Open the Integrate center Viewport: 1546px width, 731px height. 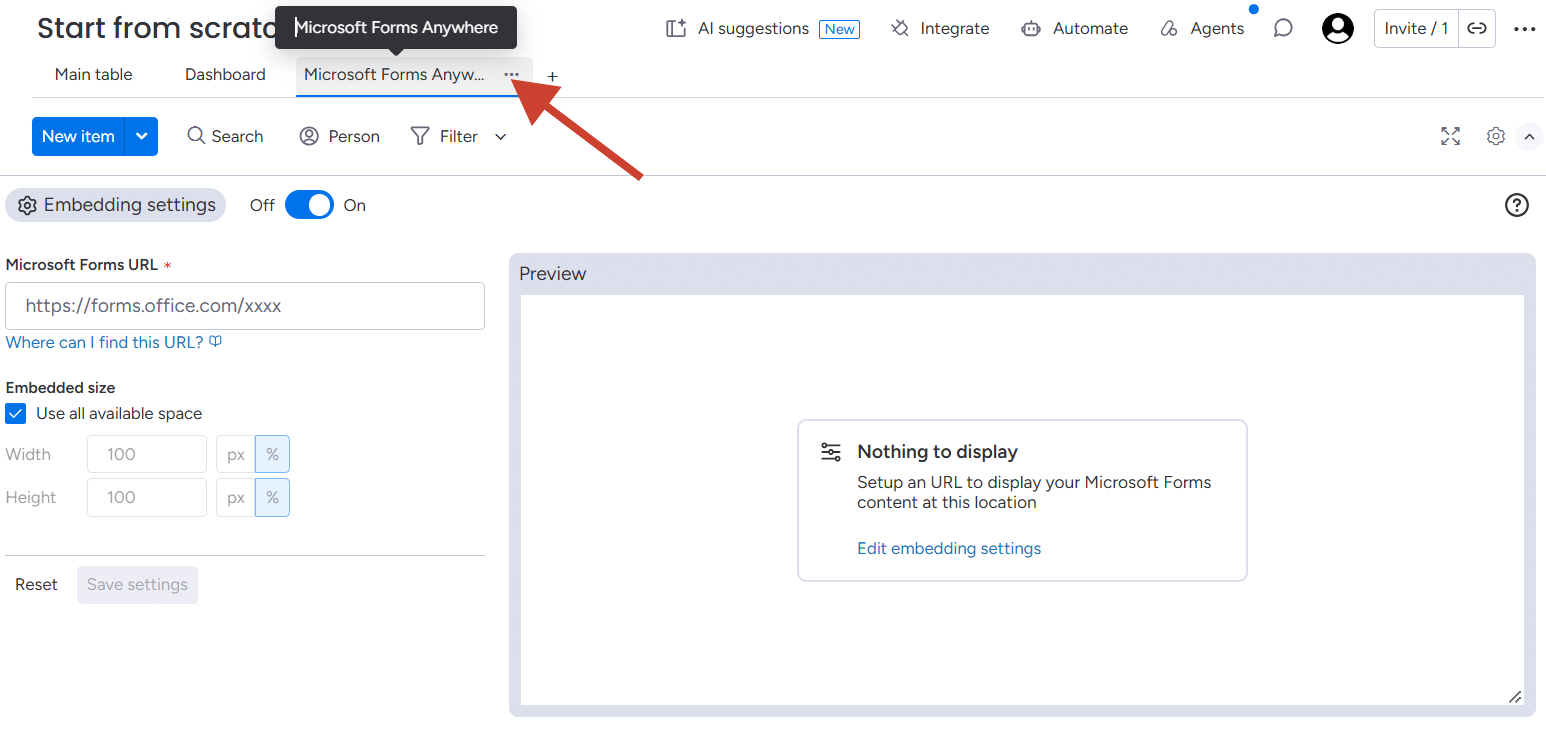click(x=940, y=29)
